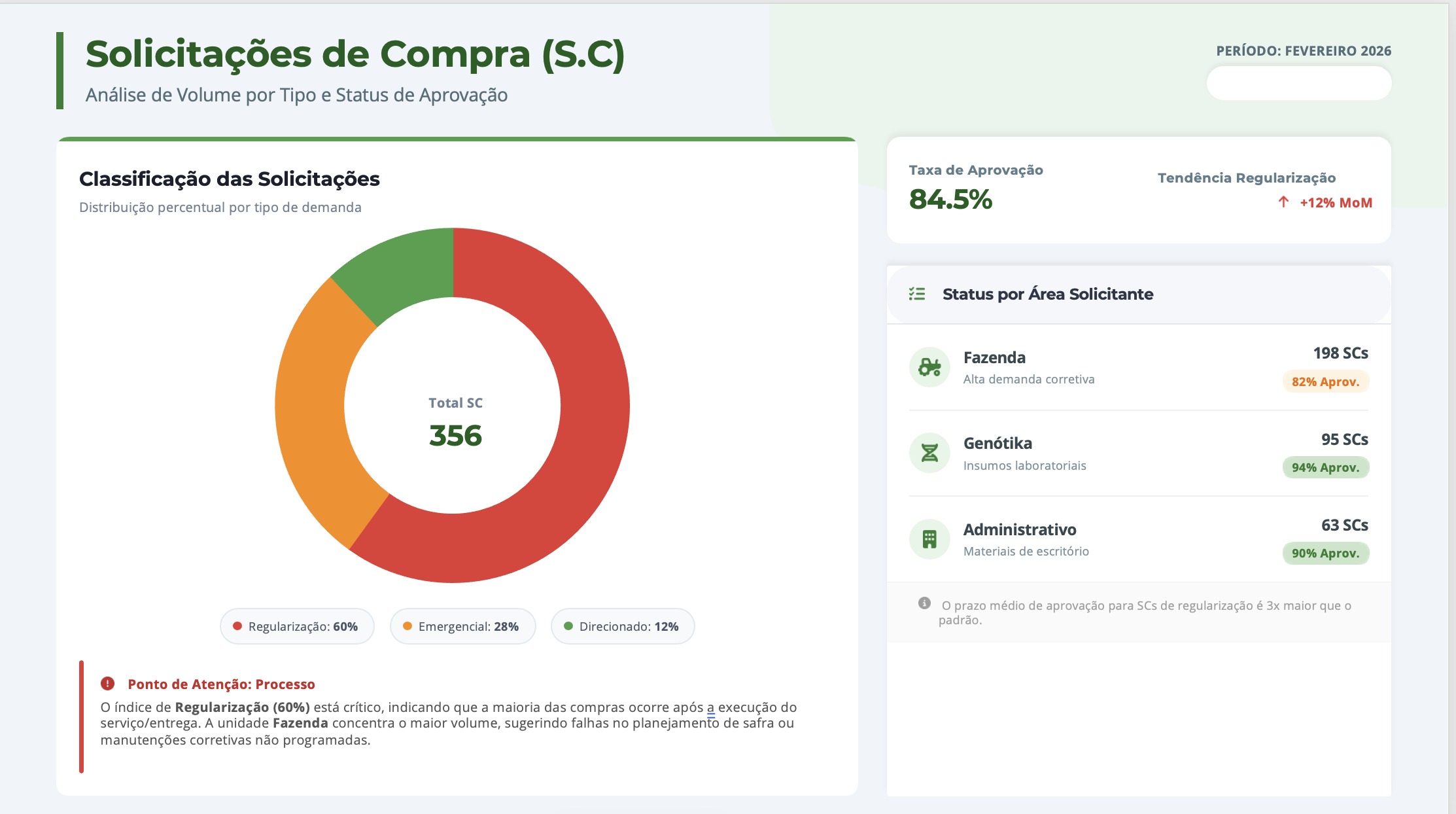The image size is (1456, 814).
Task: Click the 95 SCs count
Action: pos(1344,439)
